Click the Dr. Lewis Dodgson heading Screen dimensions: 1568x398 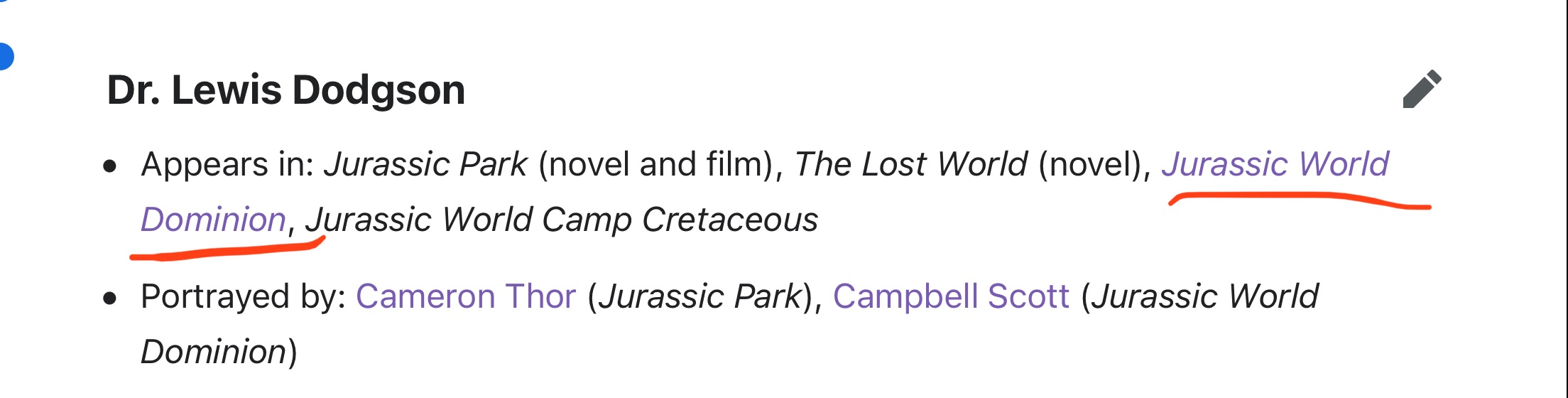pos(286,90)
